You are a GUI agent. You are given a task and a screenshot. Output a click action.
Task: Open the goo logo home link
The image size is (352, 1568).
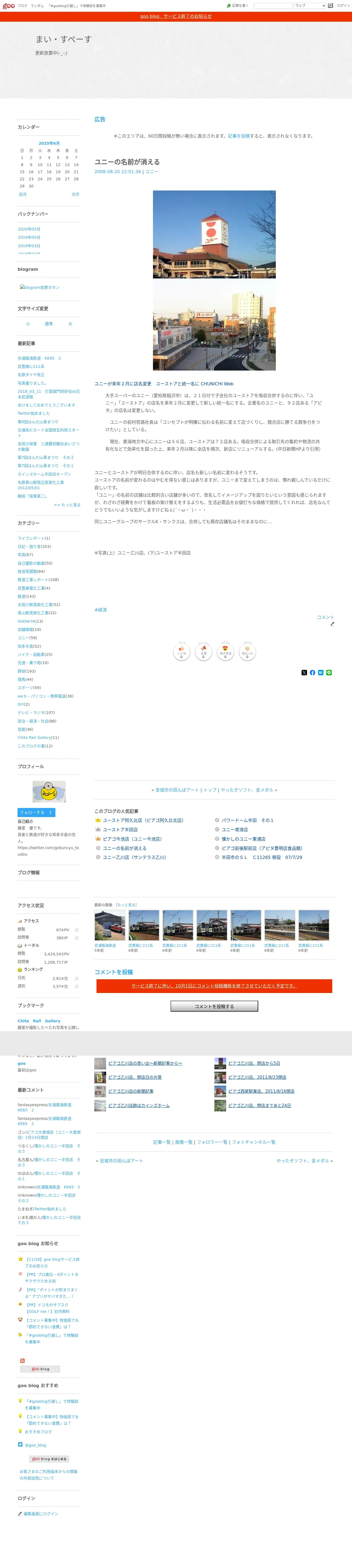tap(8, 5)
